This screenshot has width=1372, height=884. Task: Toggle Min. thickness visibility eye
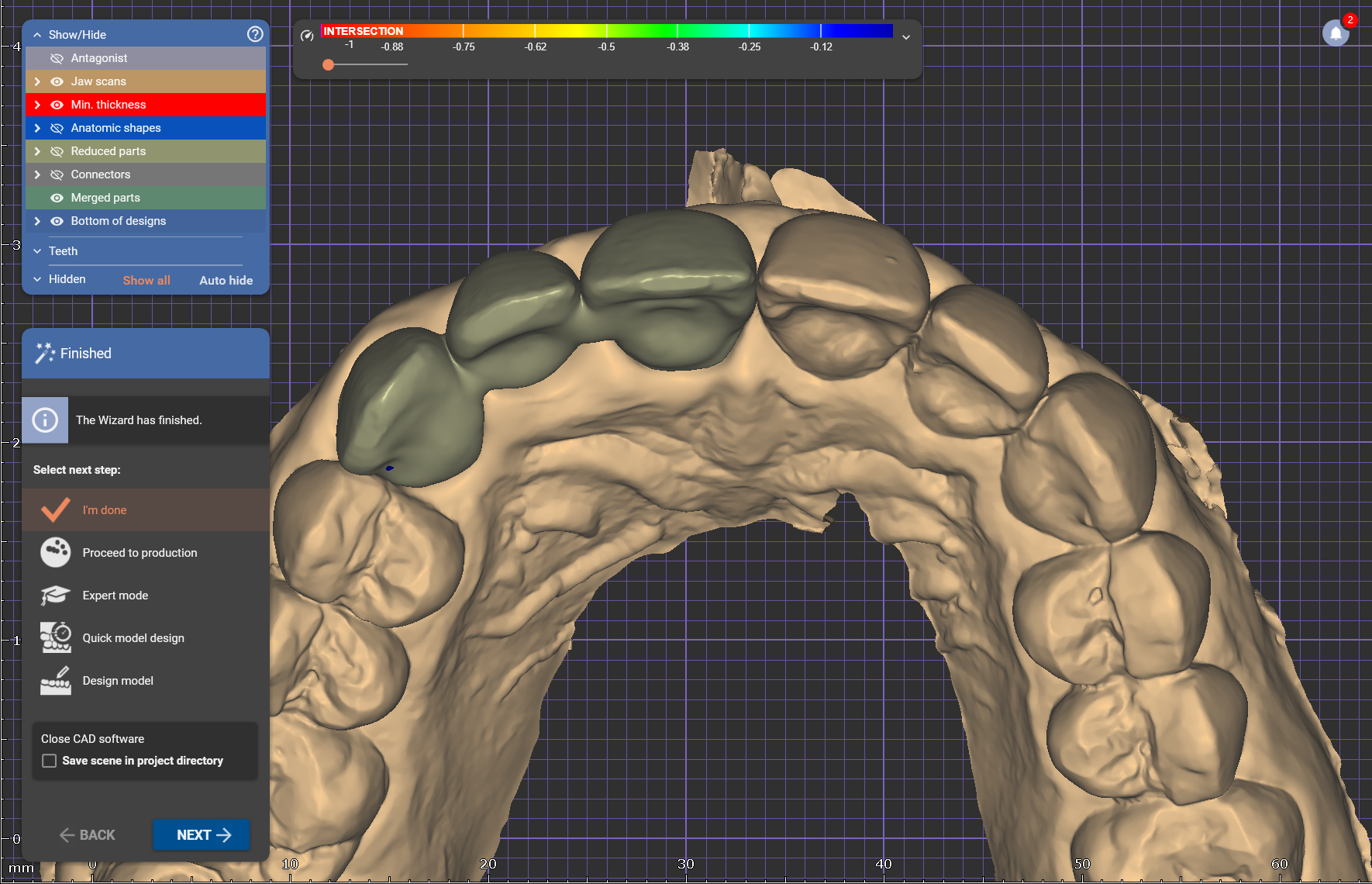57,105
